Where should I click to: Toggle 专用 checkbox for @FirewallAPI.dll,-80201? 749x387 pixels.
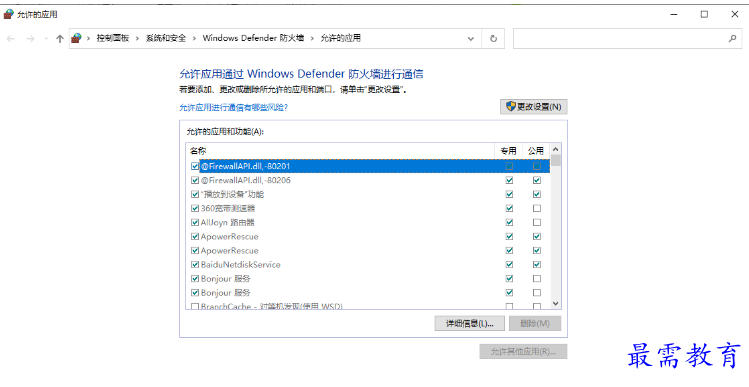click(509, 166)
